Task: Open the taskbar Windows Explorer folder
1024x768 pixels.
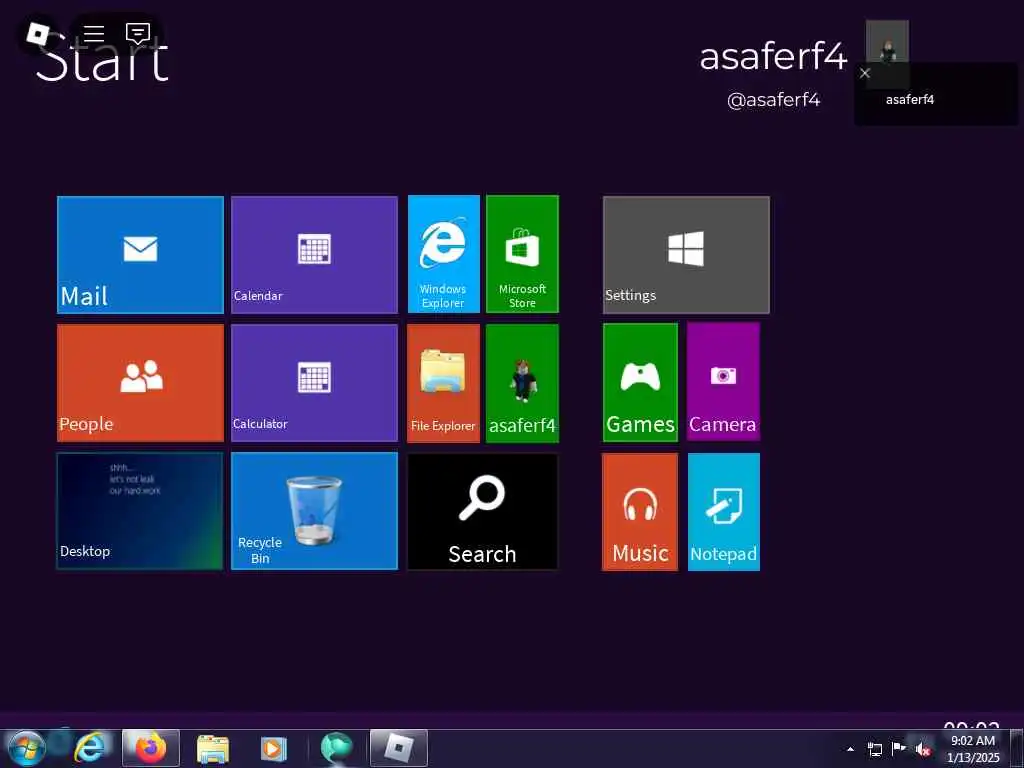Action: pos(213,748)
